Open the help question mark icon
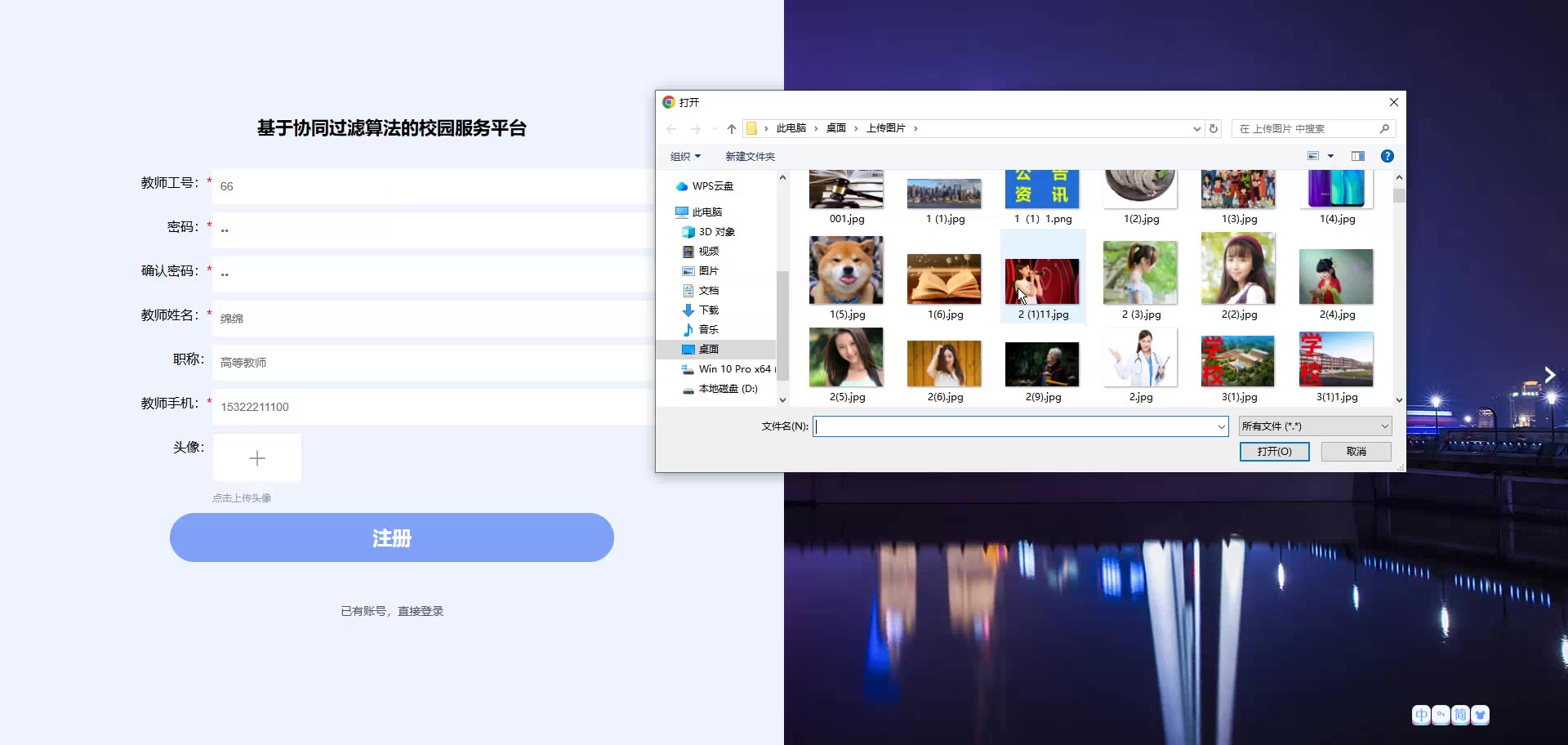Image resolution: width=1568 pixels, height=745 pixels. (x=1387, y=156)
